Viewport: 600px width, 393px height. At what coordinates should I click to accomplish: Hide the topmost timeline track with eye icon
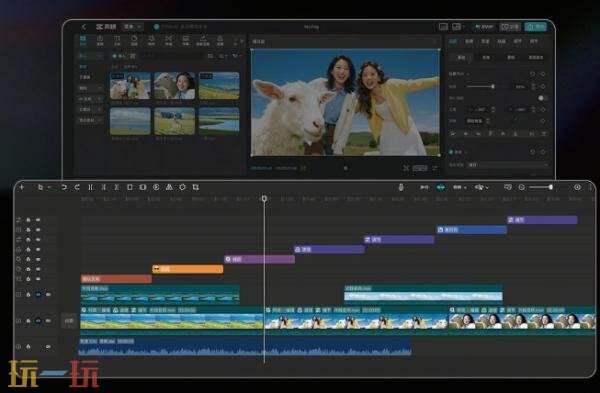tap(38, 220)
